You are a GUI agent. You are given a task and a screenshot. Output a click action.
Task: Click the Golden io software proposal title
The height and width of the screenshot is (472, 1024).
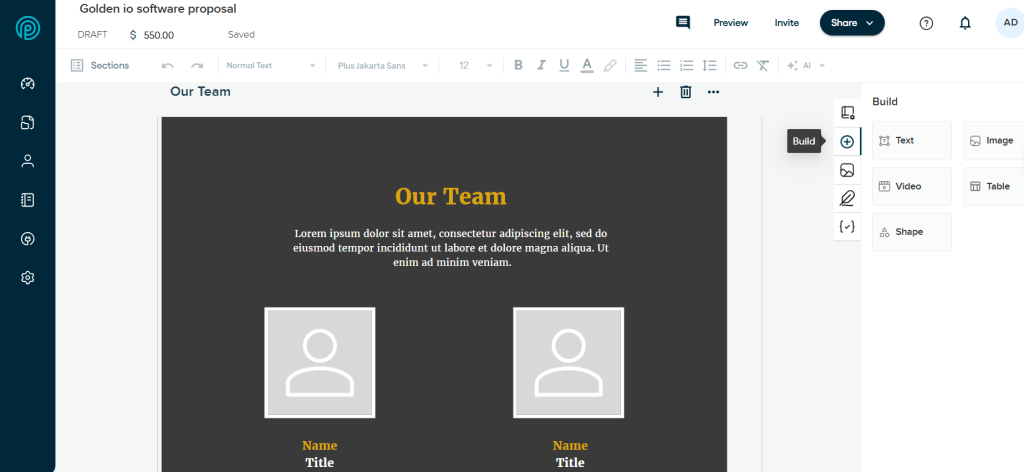pos(158,9)
